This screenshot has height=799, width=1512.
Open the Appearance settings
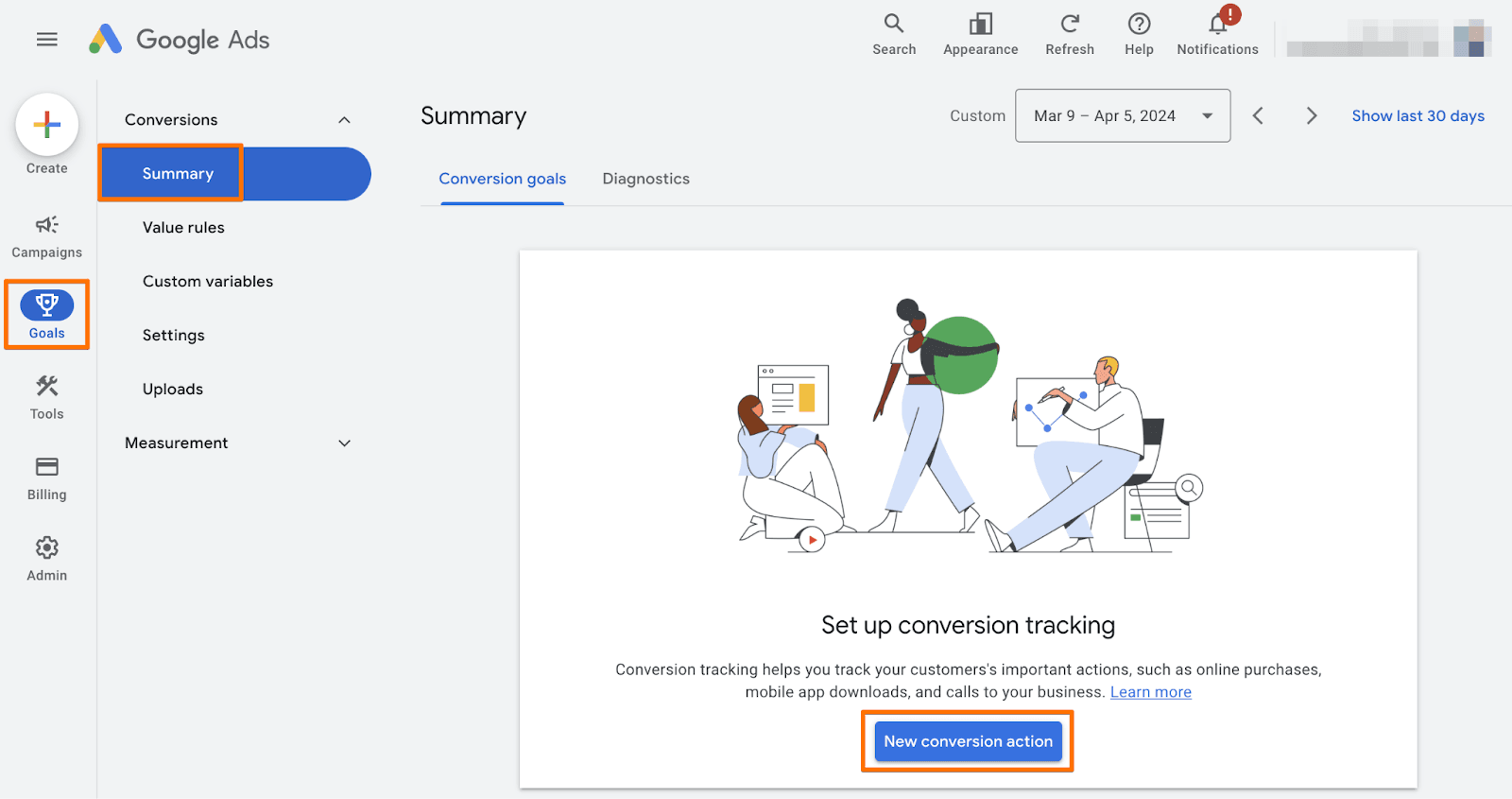point(980,34)
